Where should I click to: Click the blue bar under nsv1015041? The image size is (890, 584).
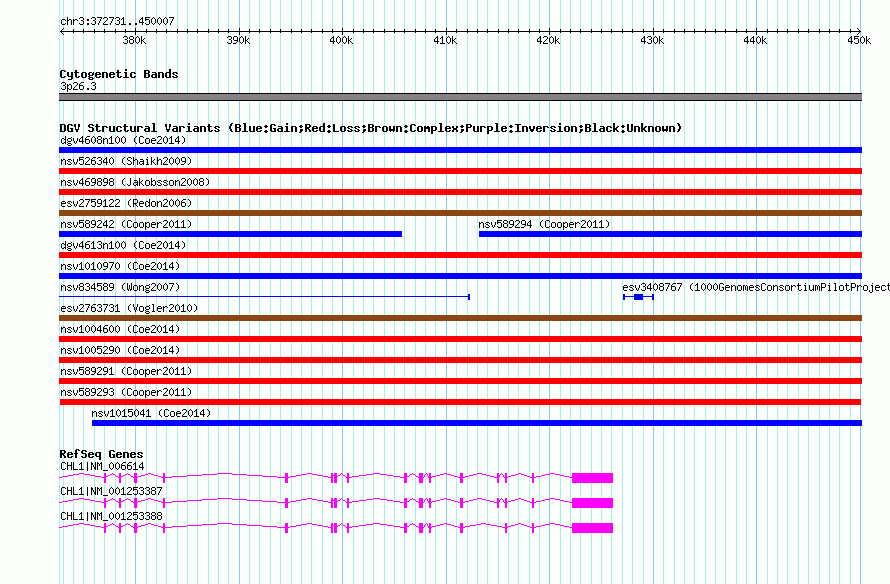click(x=477, y=423)
